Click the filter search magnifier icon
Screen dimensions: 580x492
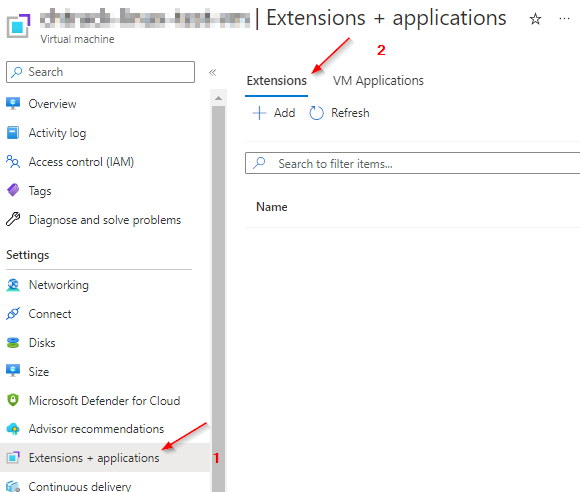pos(259,163)
